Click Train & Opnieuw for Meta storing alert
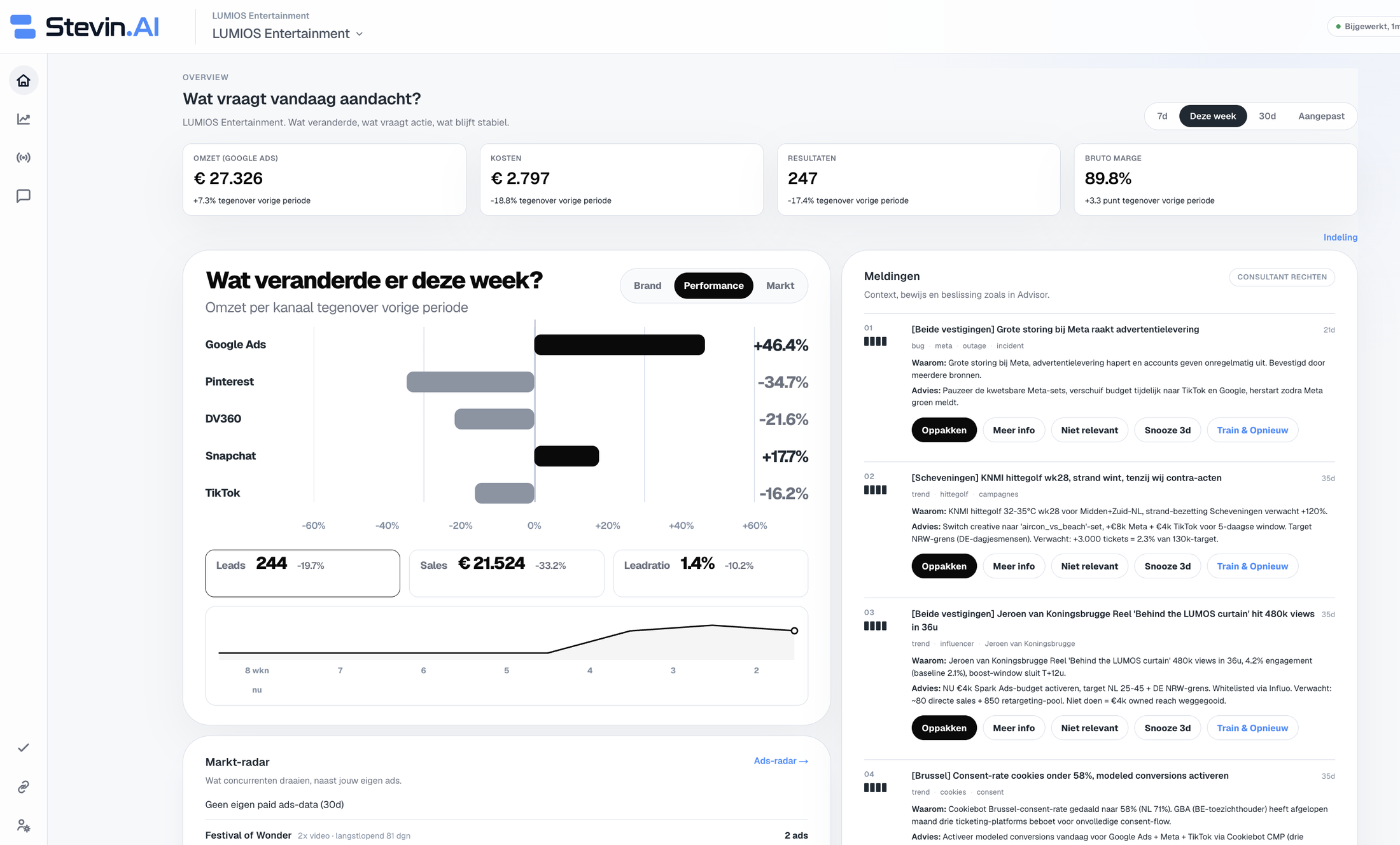 [x=1252, y=430]
